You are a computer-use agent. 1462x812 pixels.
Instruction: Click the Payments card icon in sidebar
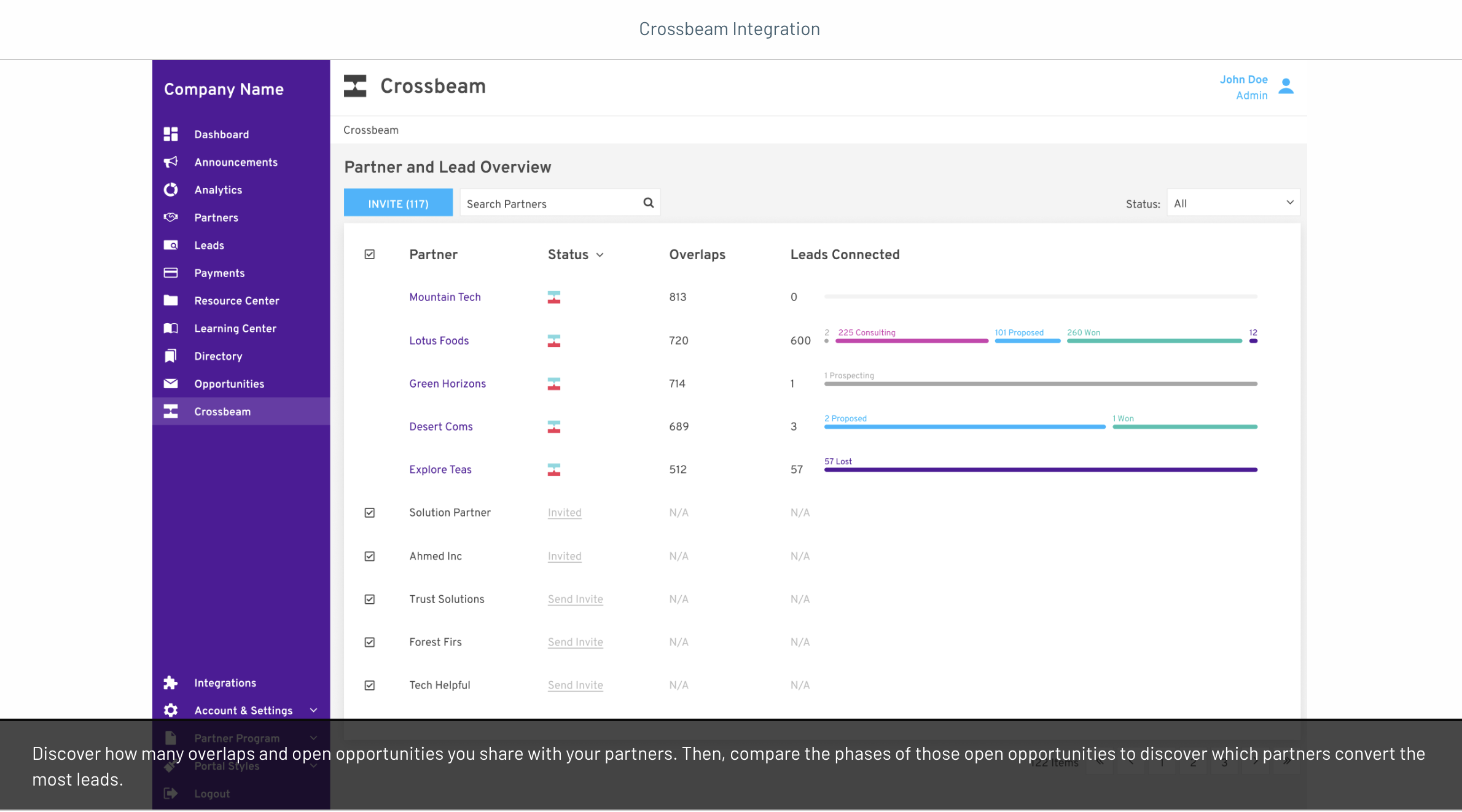pyautogui.click(x=171, y=272)
